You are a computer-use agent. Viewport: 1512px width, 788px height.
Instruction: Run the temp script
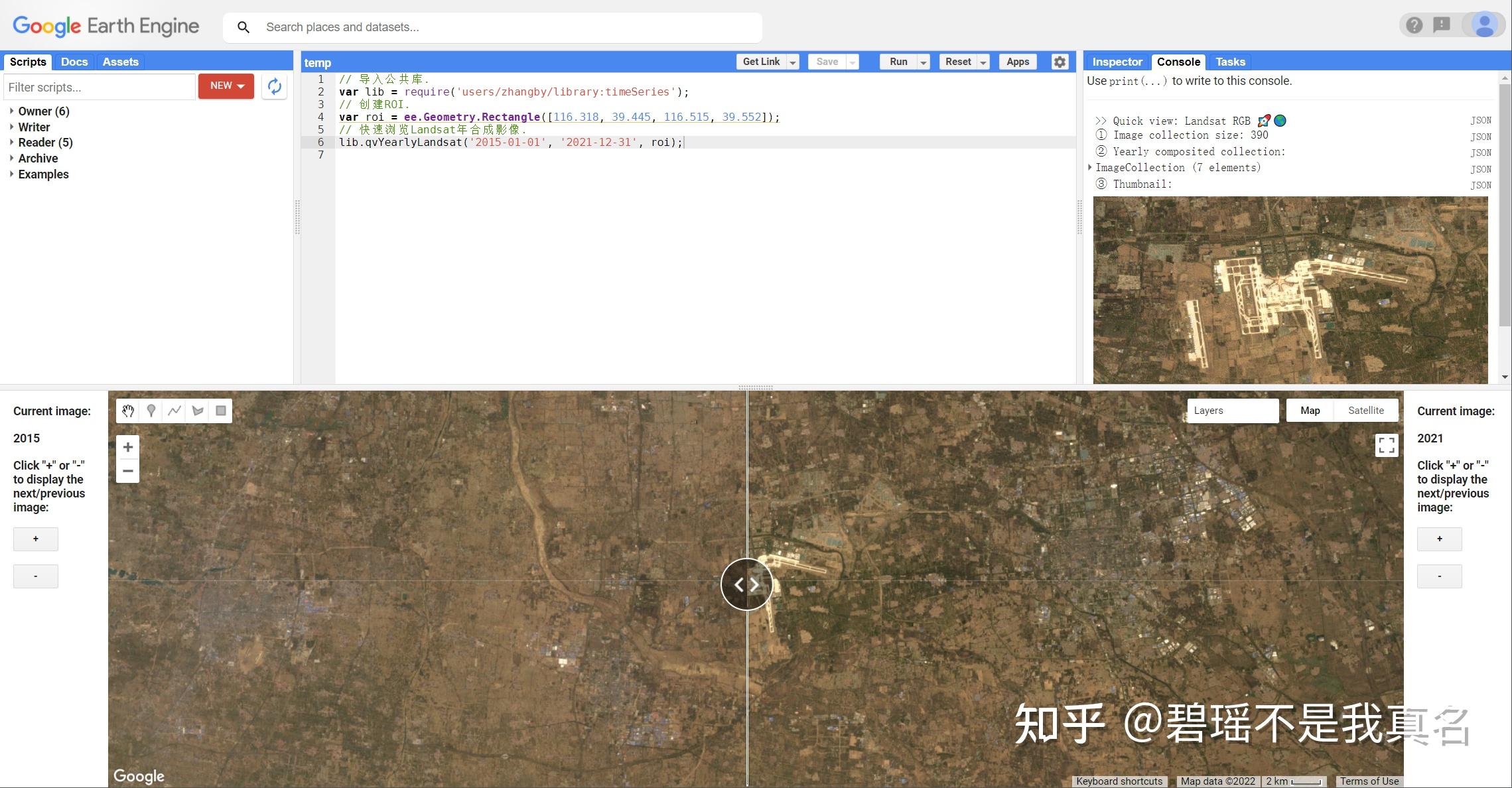coord(897,61)
